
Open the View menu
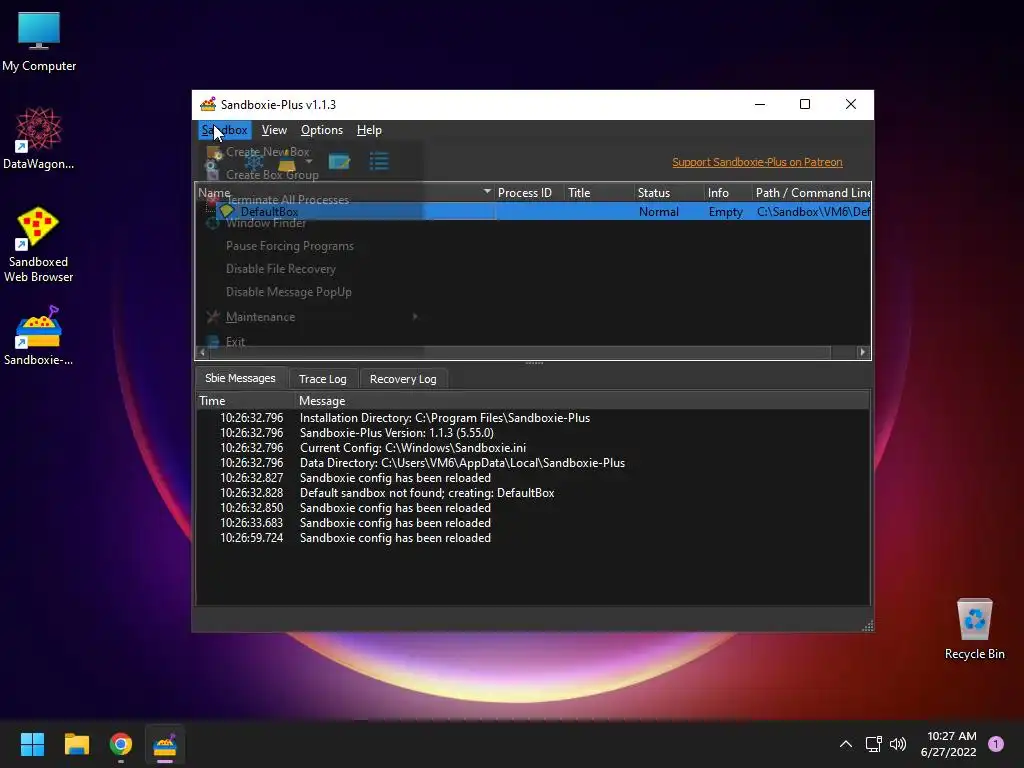click(274, 130)
